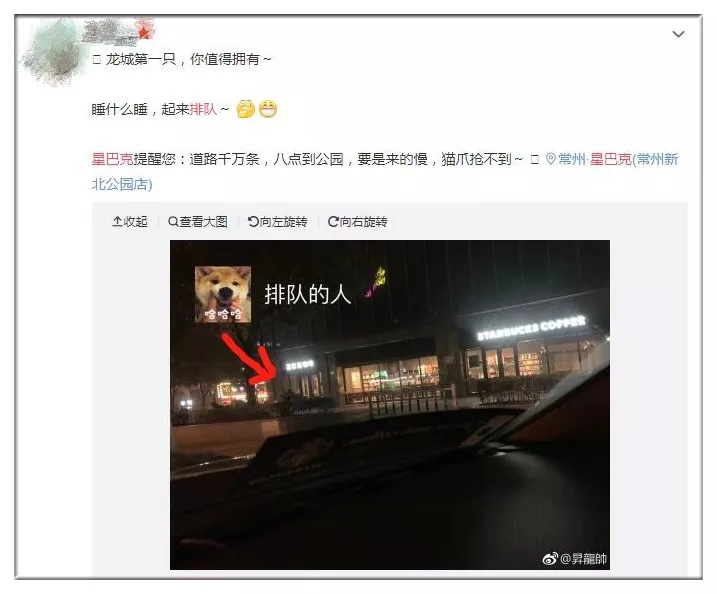The width and height of the screenshot is (717, 594).
Task: Click the grinning teeth emoji
Action: [x=268, y=109]
